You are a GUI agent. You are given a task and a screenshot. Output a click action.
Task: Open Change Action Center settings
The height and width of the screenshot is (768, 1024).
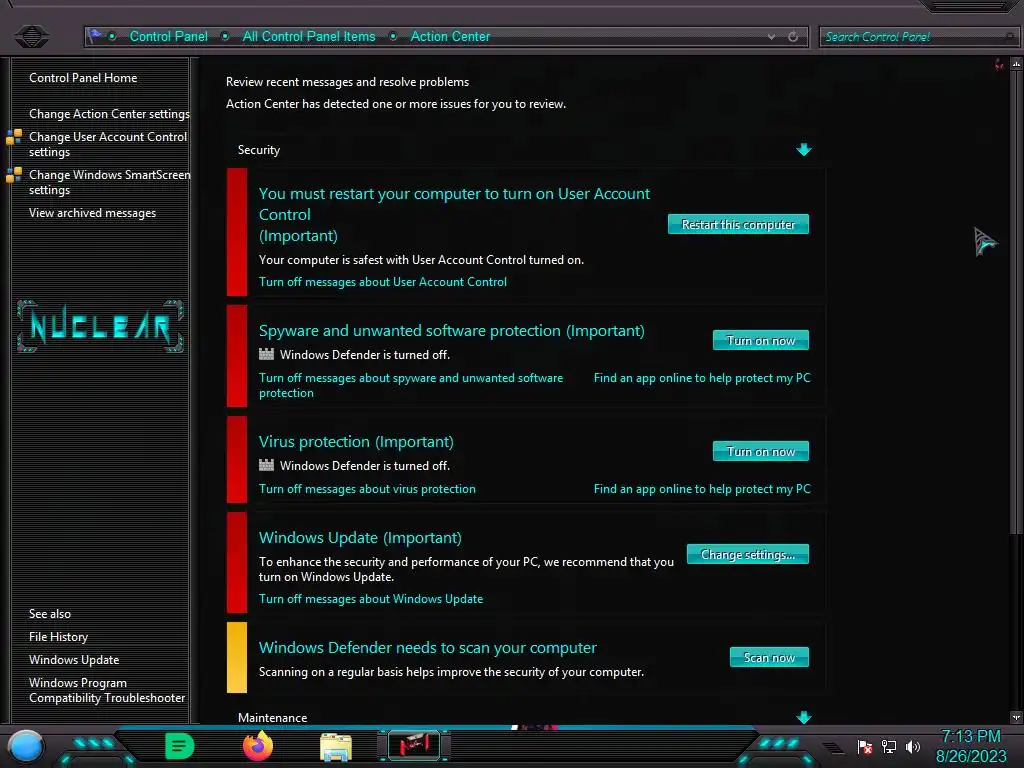109,114
